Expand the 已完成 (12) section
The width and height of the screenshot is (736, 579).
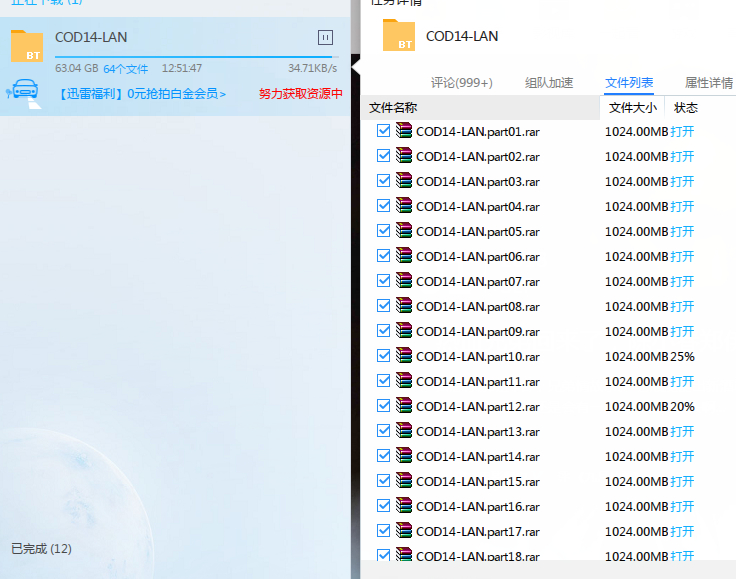(x=41, y=549)
